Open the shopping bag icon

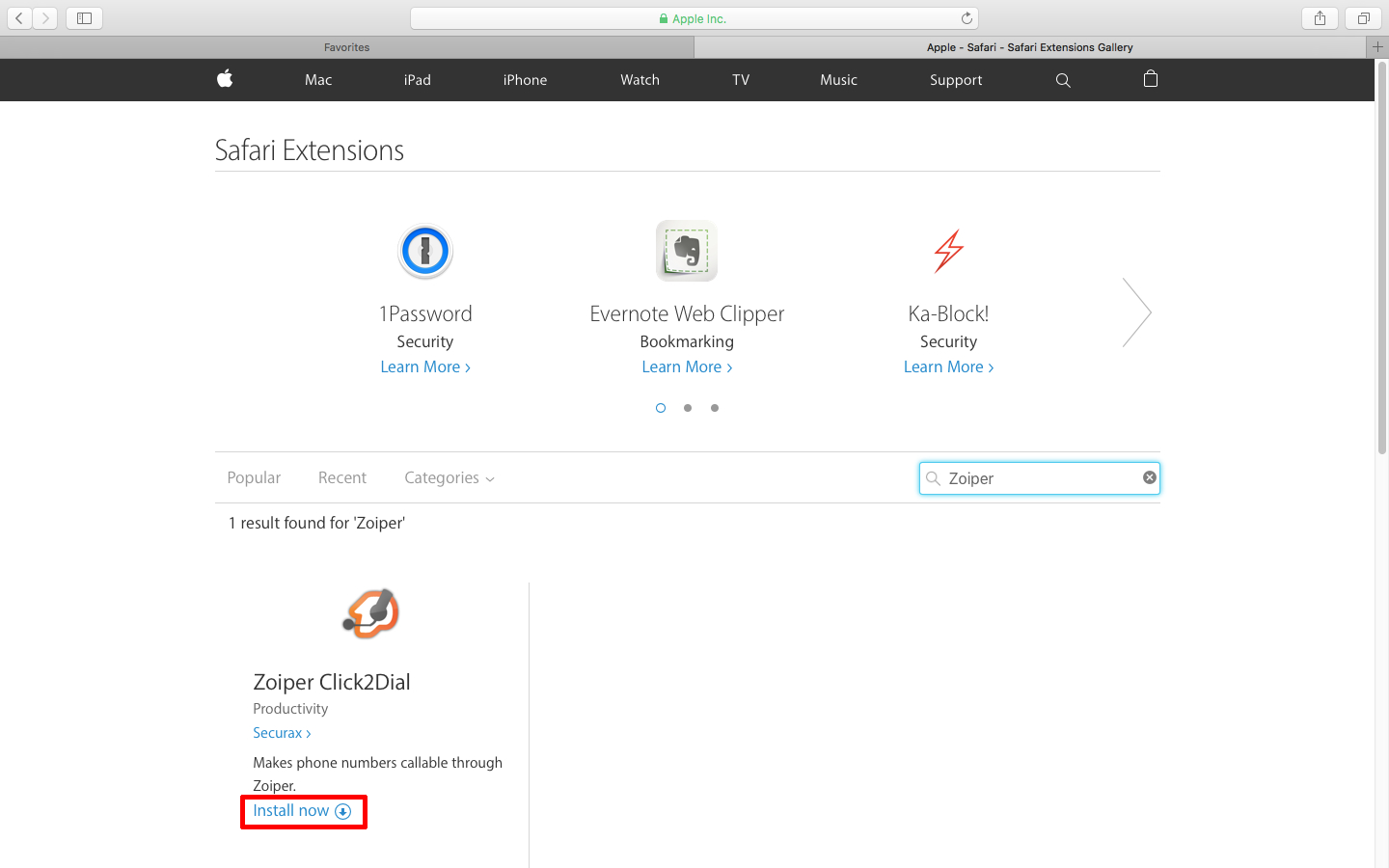tap(1150, 79)
